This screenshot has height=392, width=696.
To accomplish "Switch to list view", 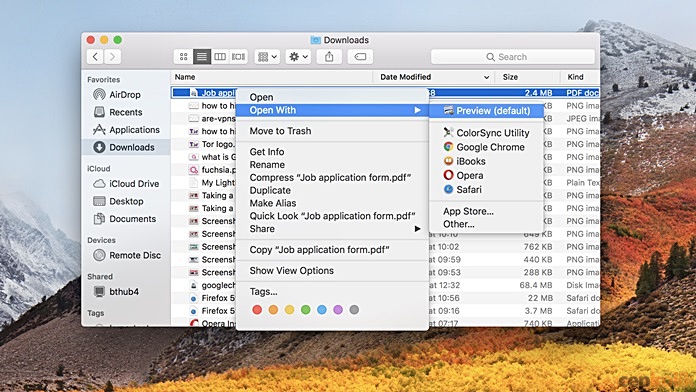I will point(202,56).
